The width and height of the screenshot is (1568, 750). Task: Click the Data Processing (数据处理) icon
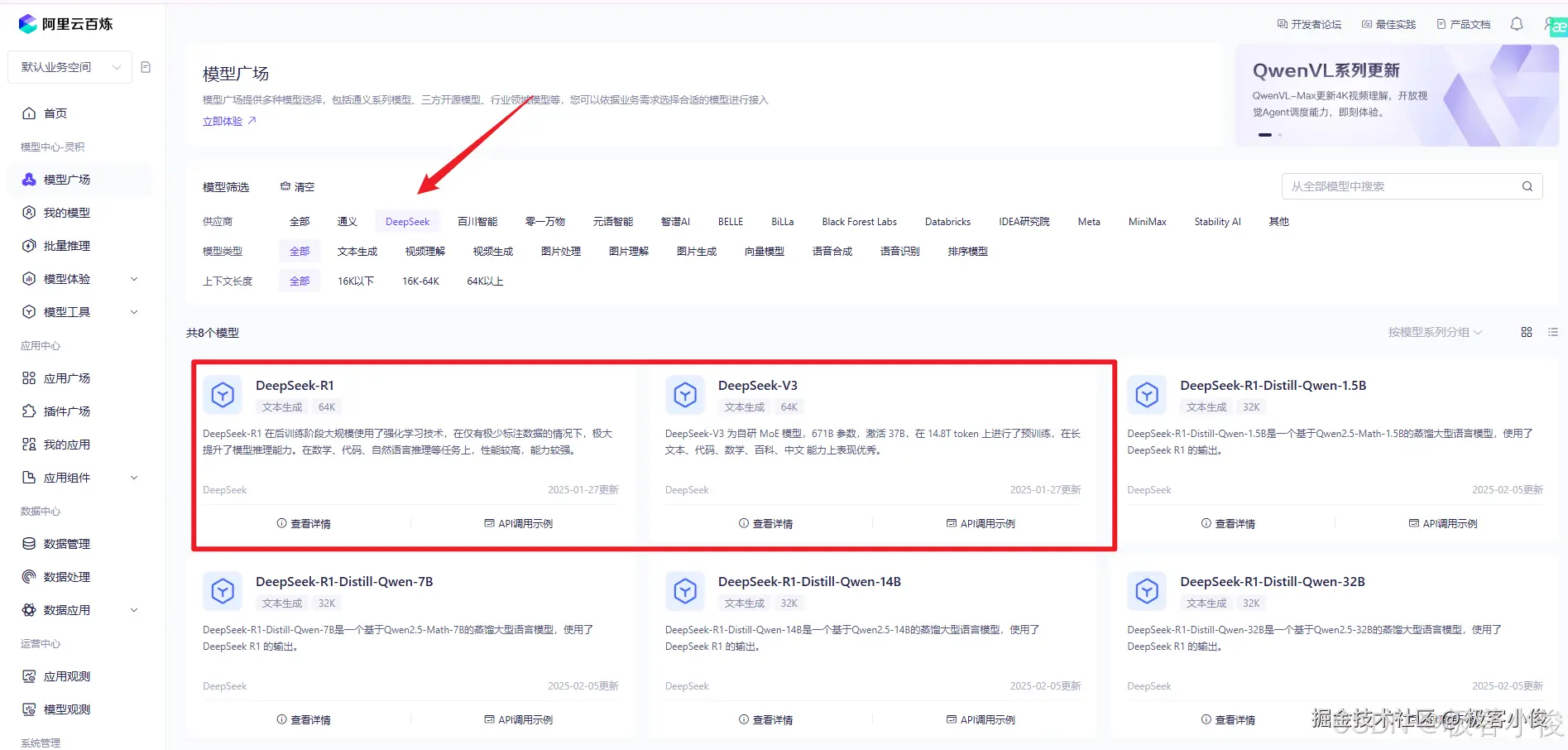(x=29, y=577)
